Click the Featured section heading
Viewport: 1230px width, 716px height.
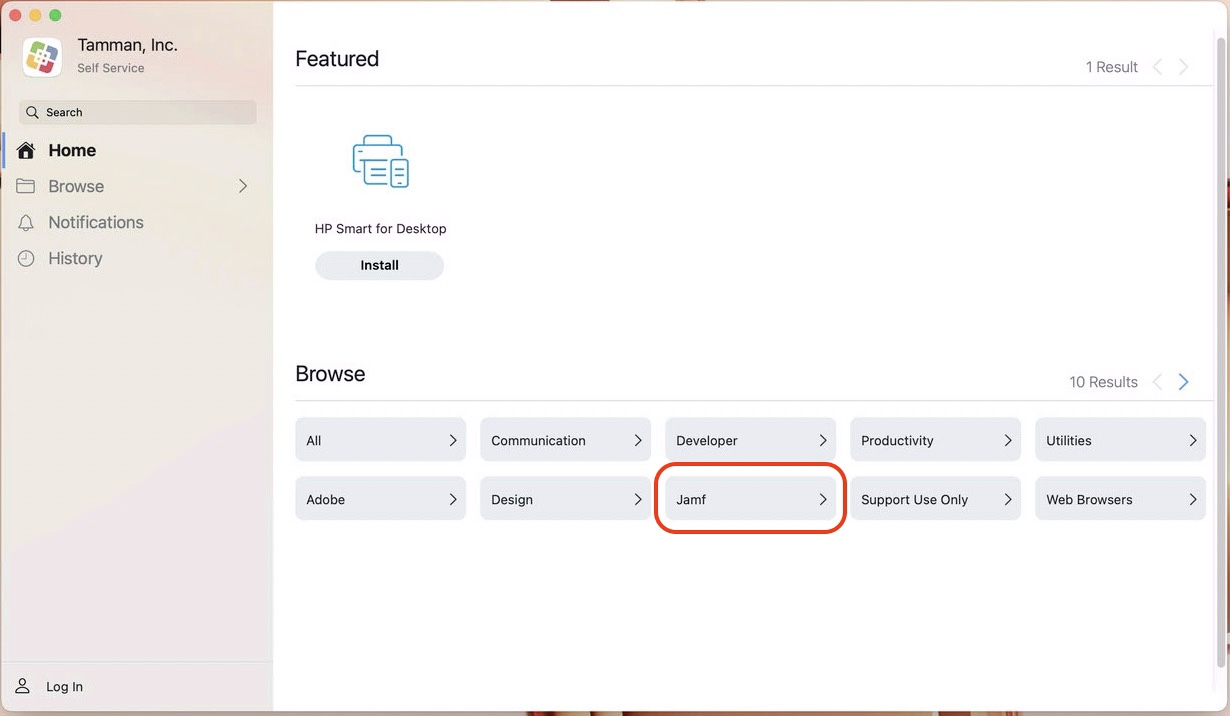pos(337,59)
